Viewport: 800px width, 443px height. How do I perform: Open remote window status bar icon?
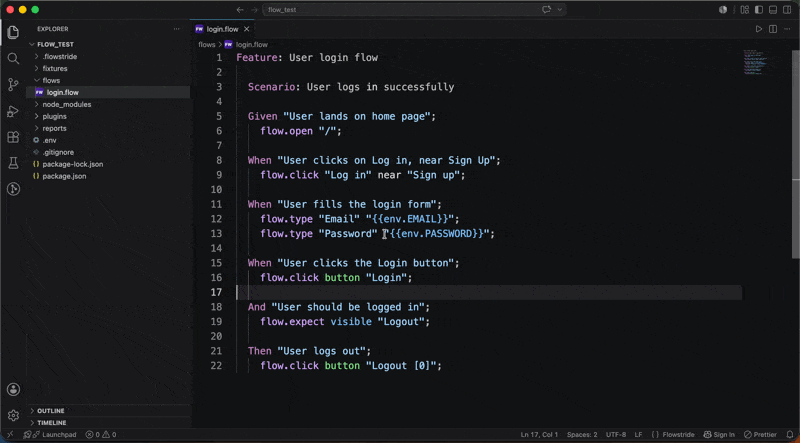[x=10, y=435]
